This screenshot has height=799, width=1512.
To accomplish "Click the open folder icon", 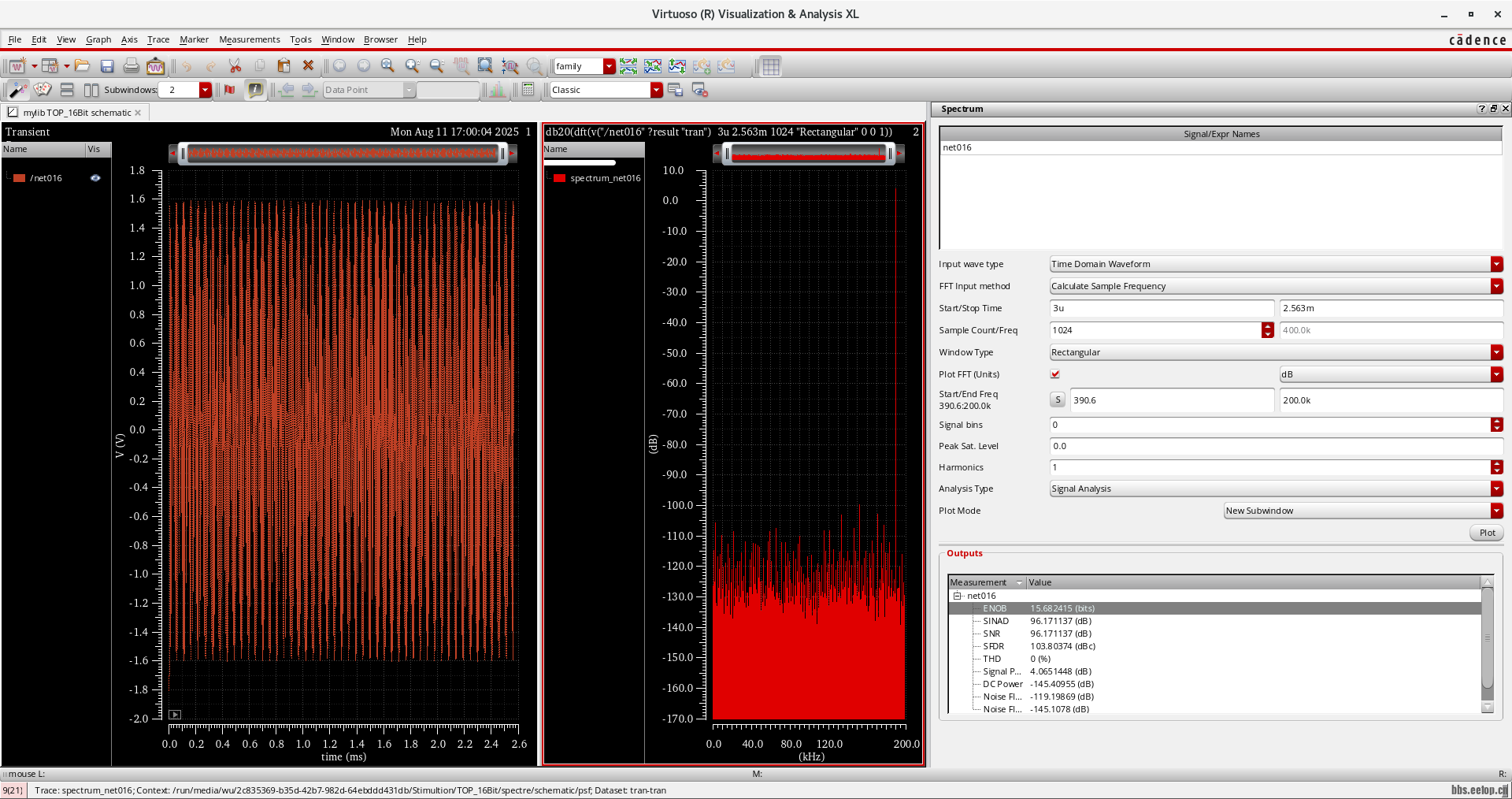I will pyautogui.click(x=82, y=66).
